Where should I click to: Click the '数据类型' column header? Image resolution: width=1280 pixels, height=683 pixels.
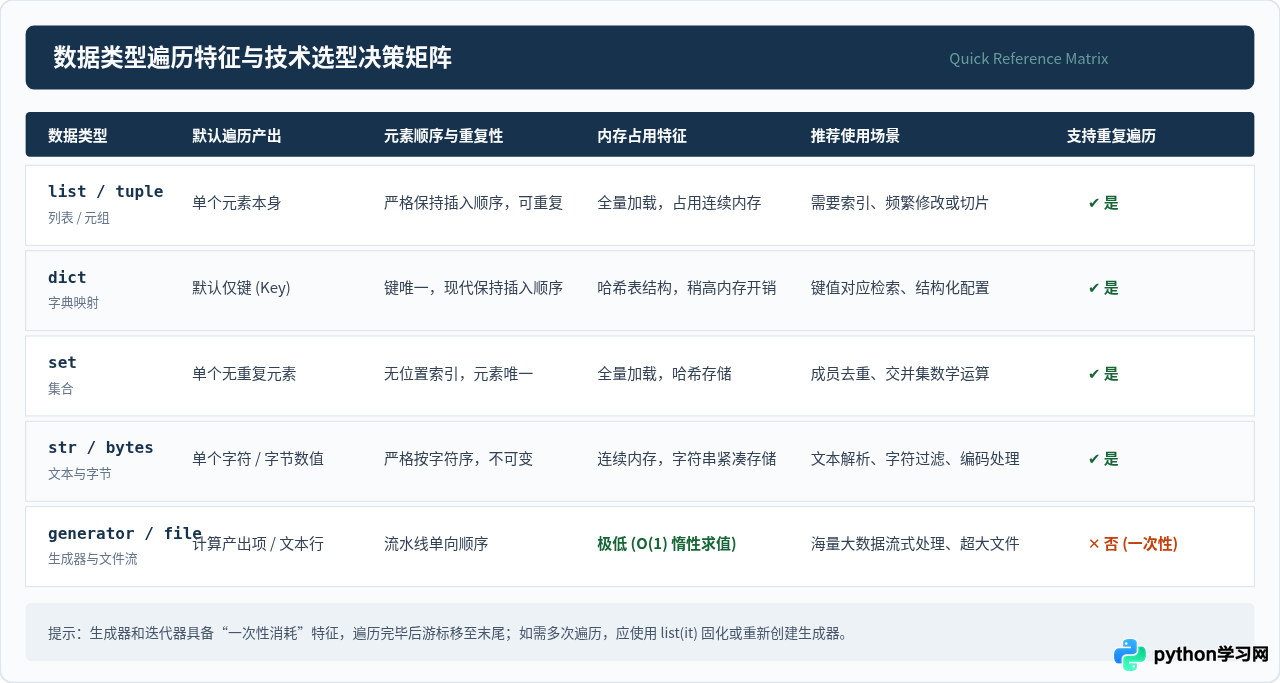coord(78,136)
